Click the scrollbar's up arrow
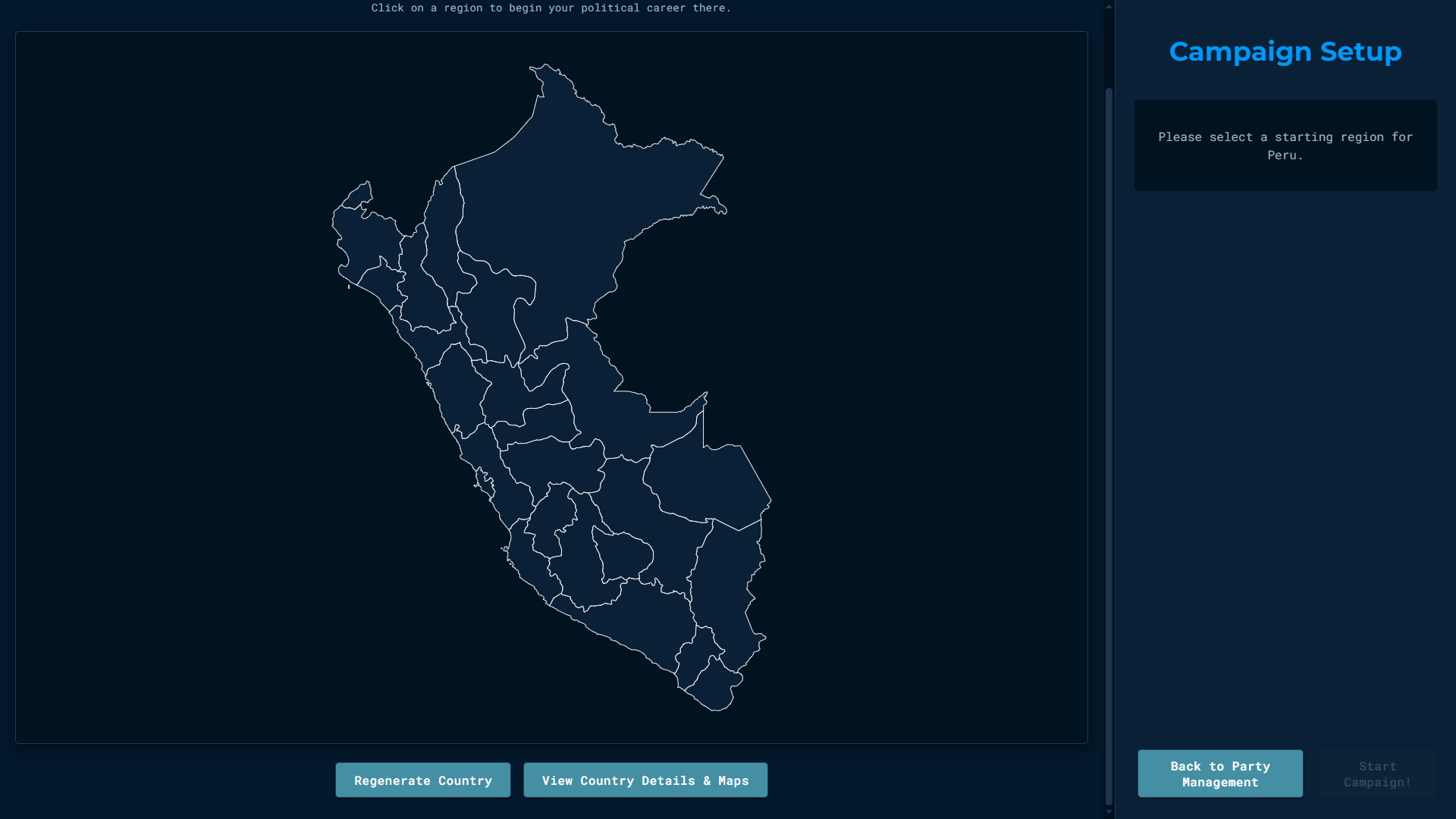The width and height of the screenshot is (1456, 819). click(x=1109, y=6)
